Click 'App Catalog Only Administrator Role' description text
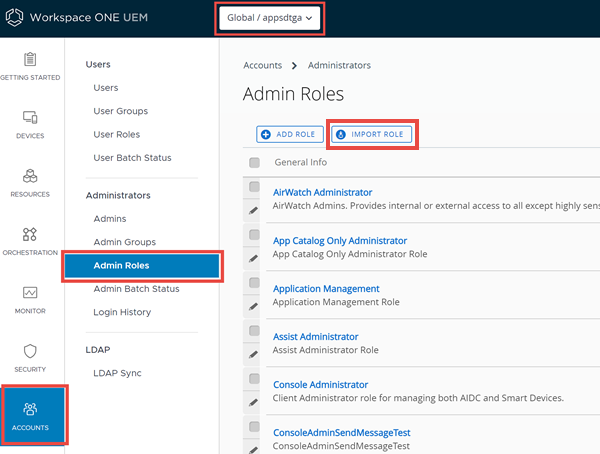This screenshot has width=600, height=454. (350, 254)
